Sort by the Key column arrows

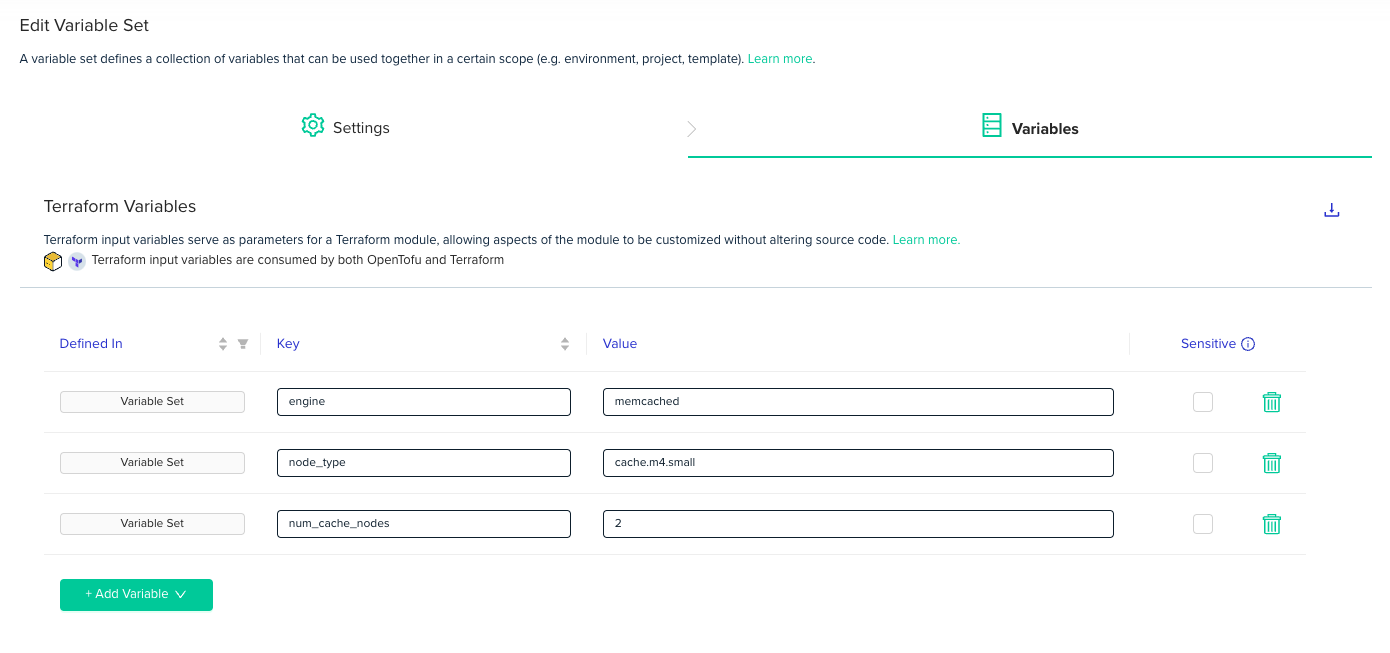[x=565, y=344]
